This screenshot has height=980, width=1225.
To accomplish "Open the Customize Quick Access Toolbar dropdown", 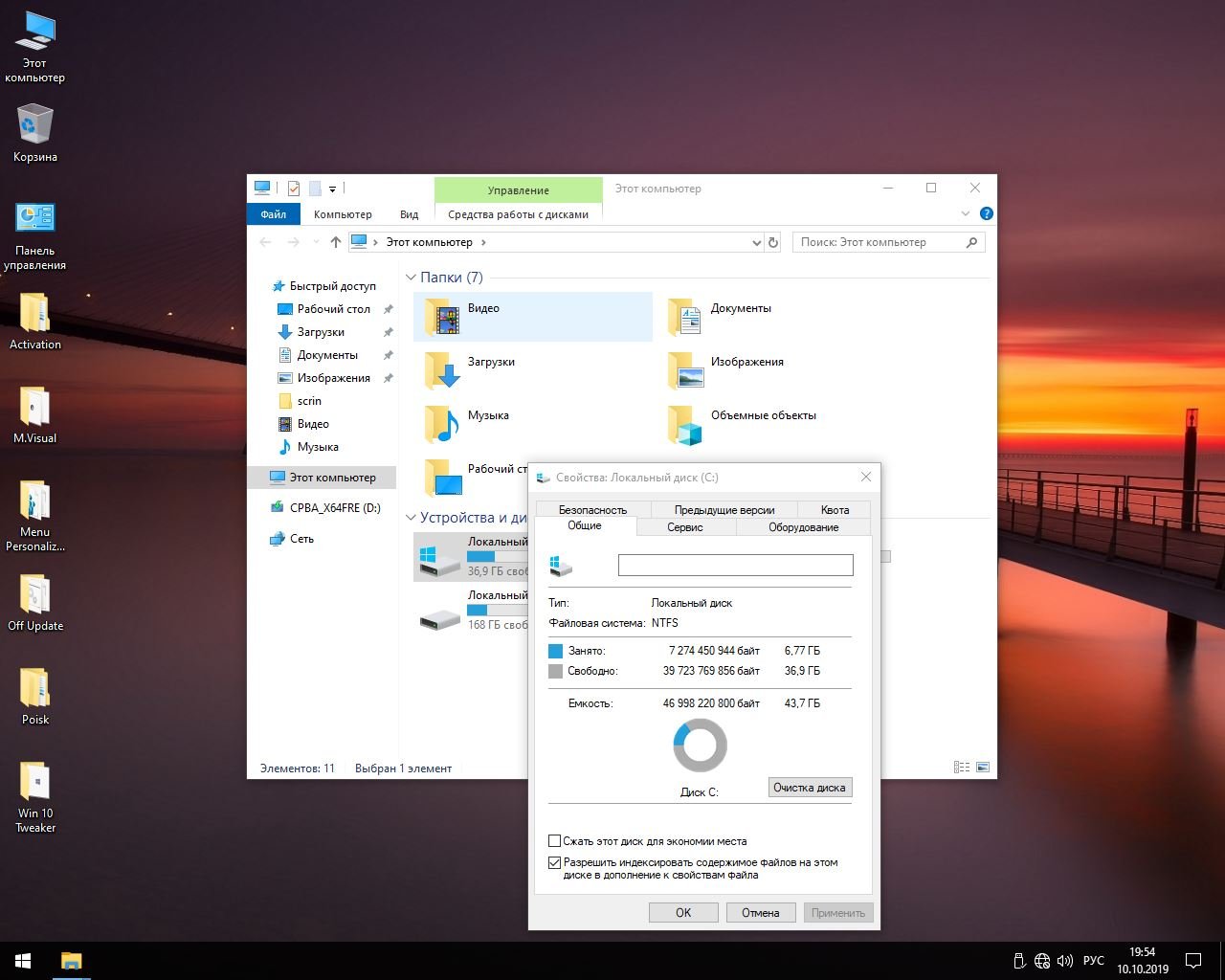I will [333, 189].
